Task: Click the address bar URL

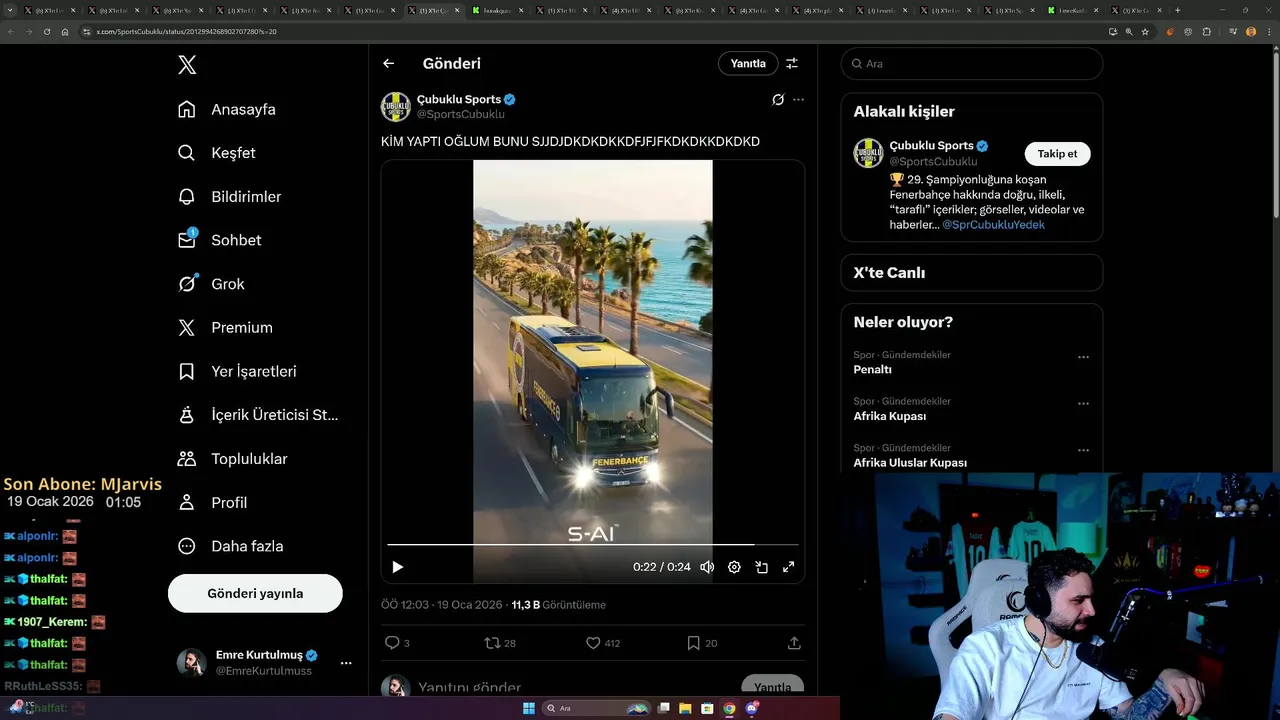Action: [x=186, y=32]
